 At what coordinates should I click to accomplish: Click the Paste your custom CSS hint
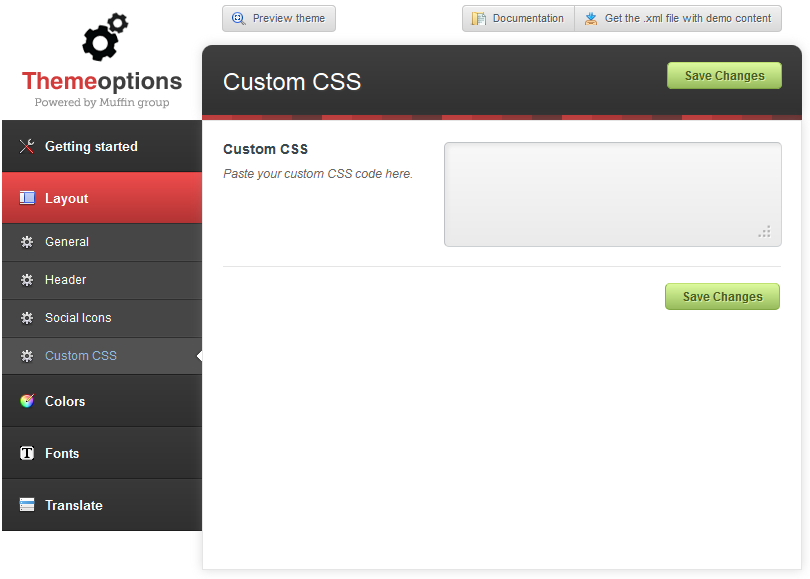click(x=318, y=174)
